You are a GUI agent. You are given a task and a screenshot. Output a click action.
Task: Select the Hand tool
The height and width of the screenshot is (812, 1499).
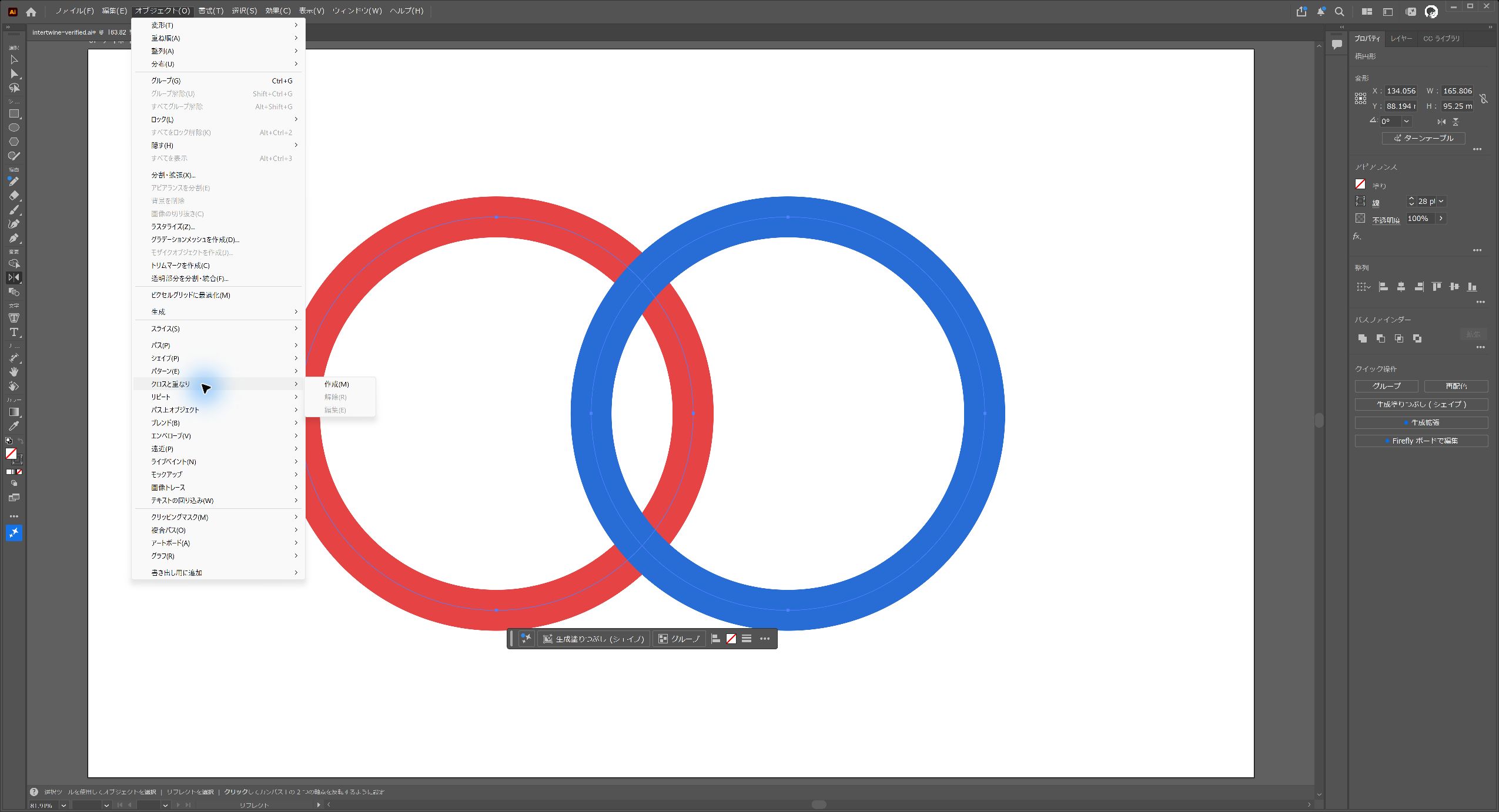point(14,372)
